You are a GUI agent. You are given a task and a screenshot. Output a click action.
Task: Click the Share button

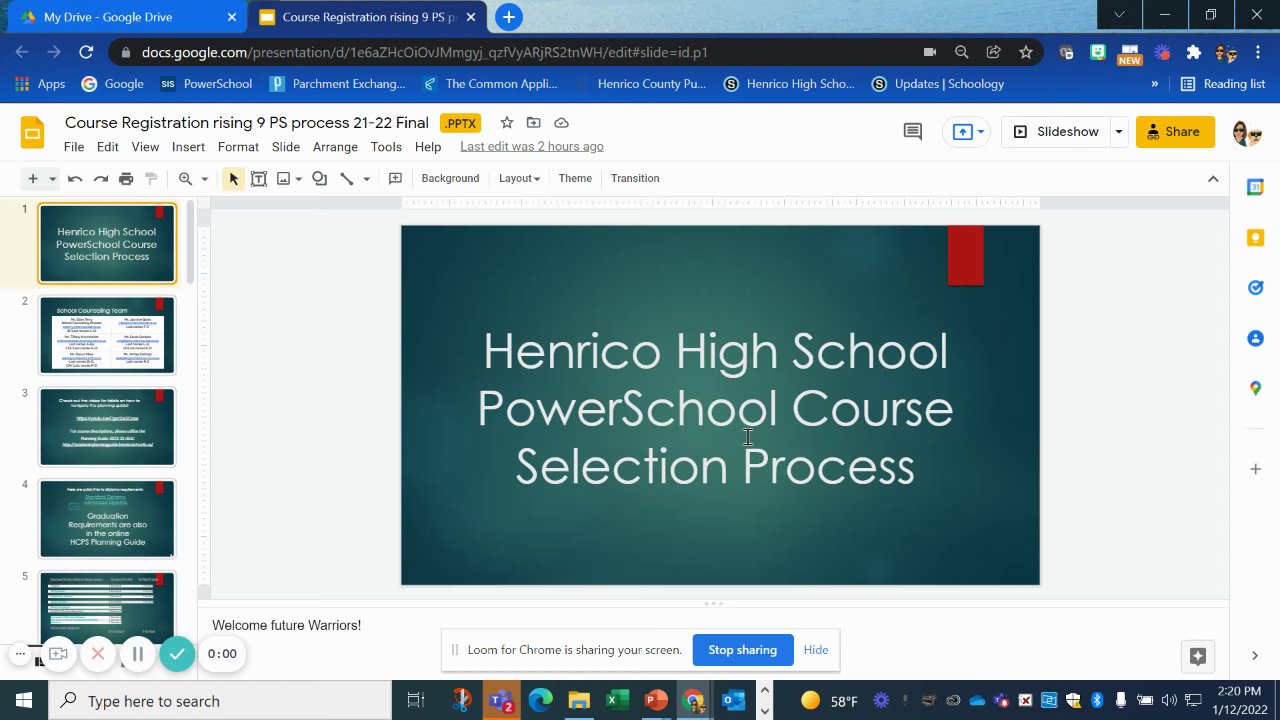pyautogui.click(x=1175, y=132)
